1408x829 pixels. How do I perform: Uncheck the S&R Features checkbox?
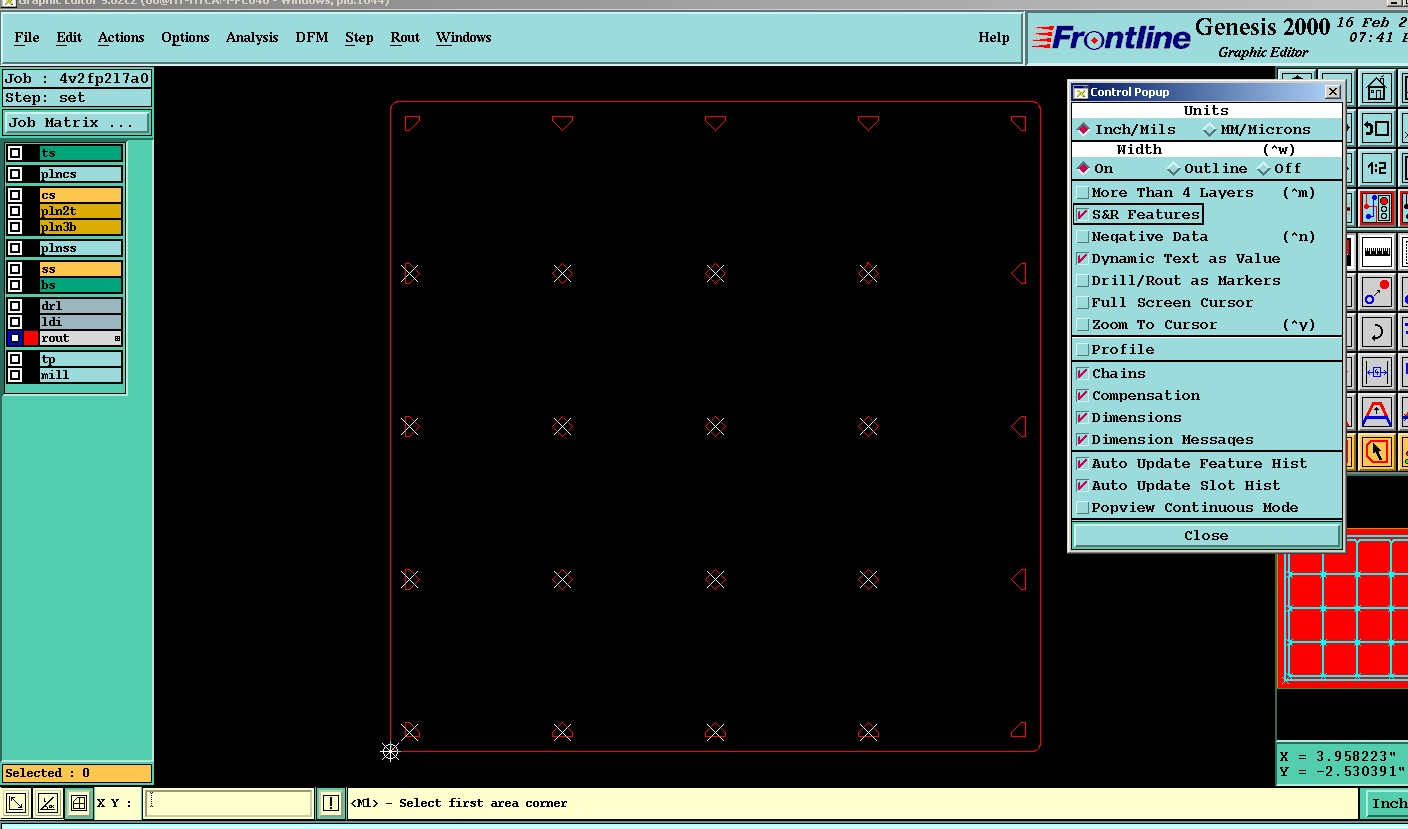tap(1082, 214)
